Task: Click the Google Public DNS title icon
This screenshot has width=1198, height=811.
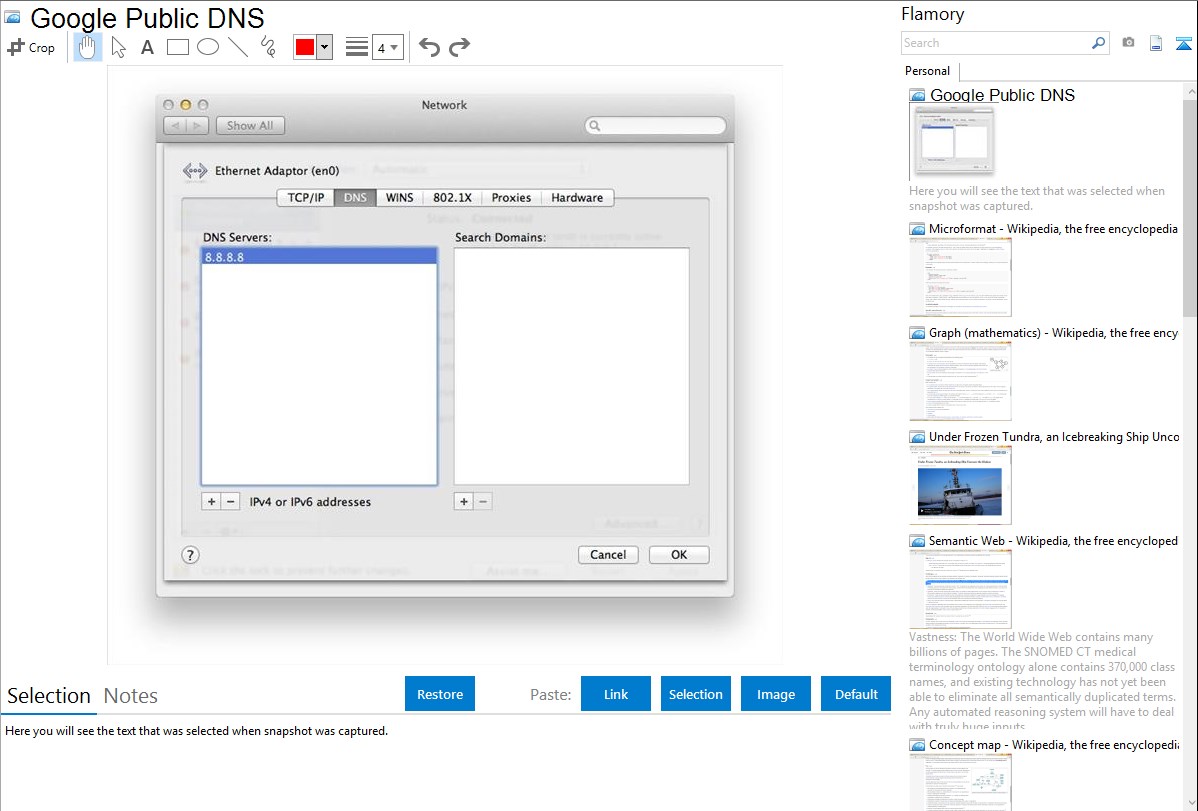Action: [12, 17]
